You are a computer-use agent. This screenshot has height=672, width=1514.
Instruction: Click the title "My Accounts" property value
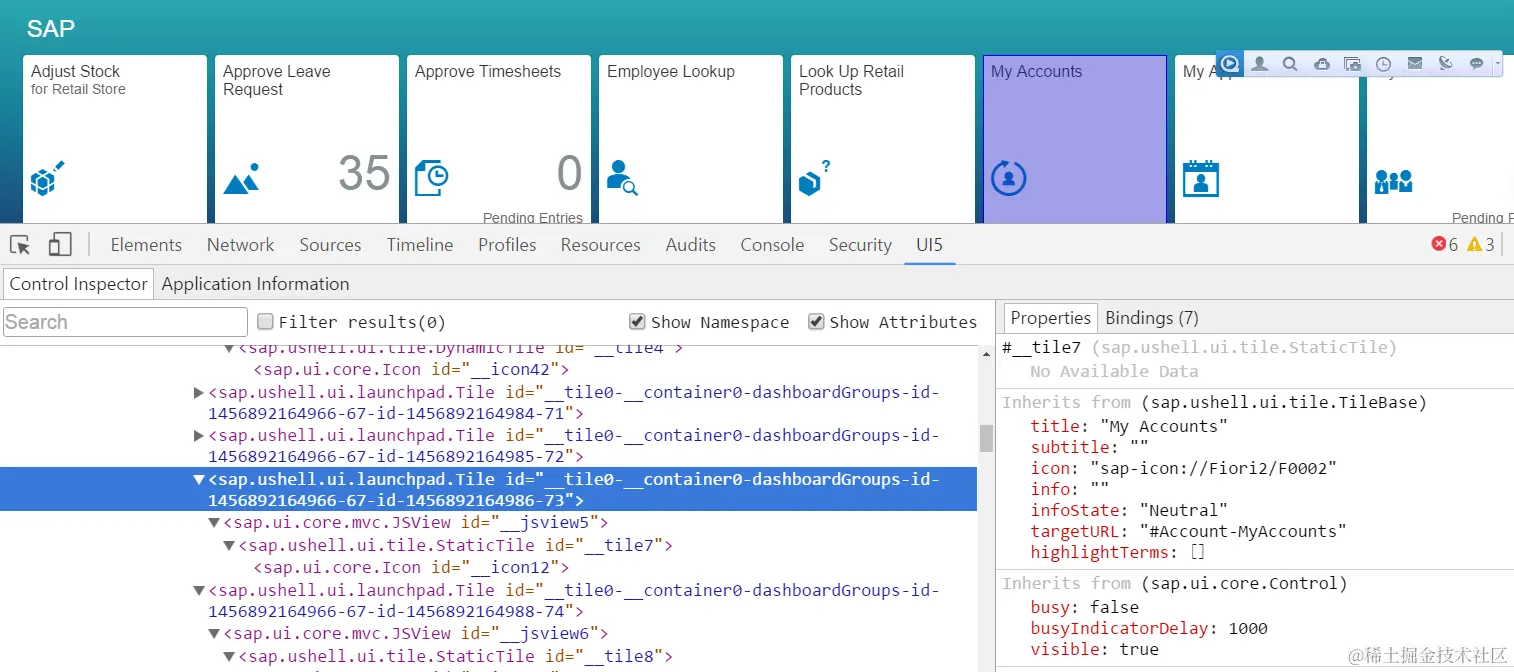pyautogui.click(x=1163, y=426)
